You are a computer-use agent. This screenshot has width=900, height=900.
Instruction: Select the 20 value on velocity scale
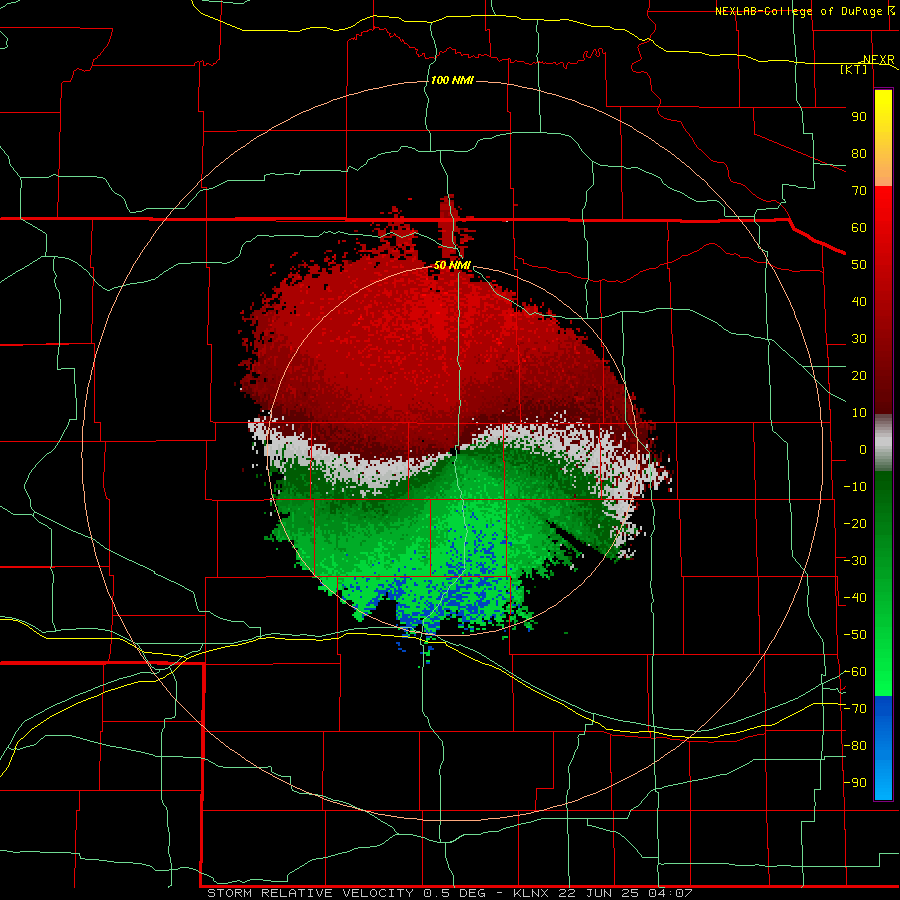pos(859,376)
